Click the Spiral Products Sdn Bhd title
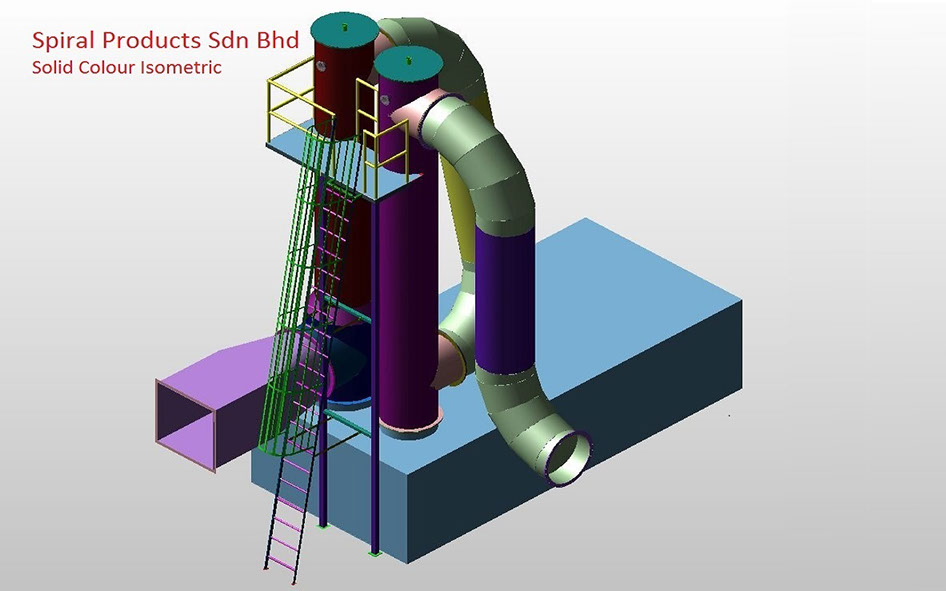 167,41
